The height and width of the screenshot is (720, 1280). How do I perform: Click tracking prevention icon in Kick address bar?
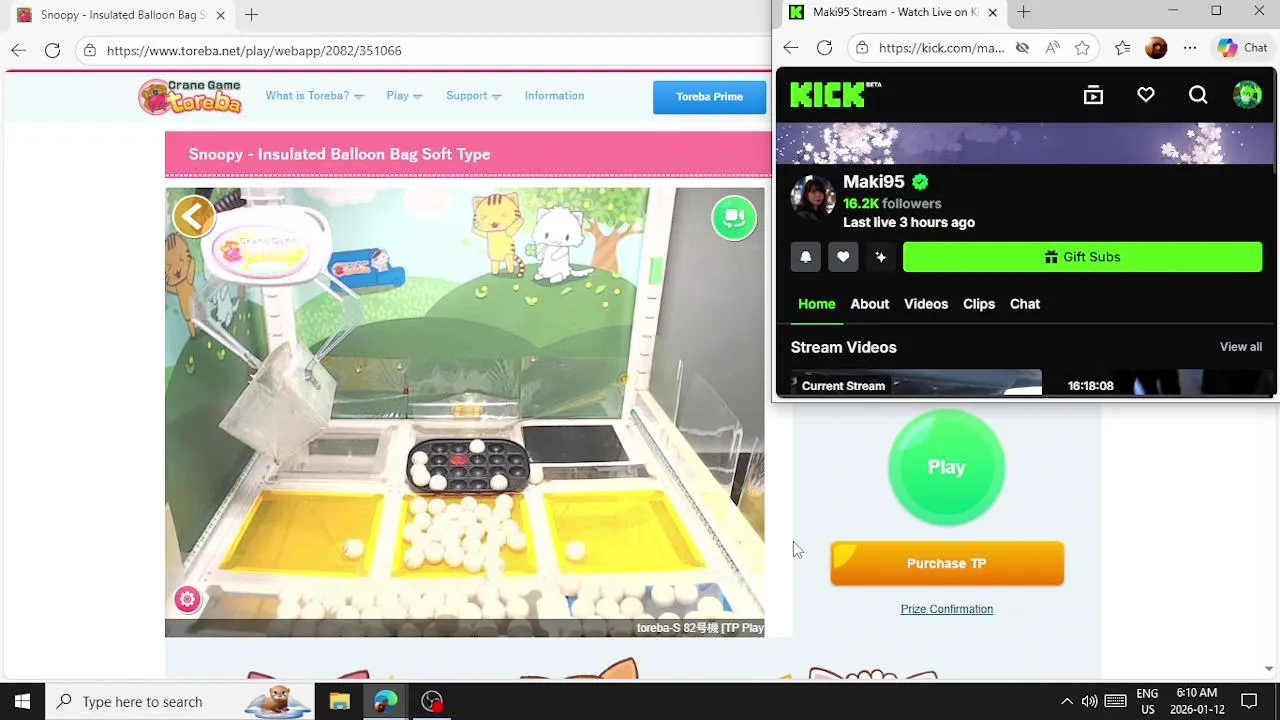1022,48
